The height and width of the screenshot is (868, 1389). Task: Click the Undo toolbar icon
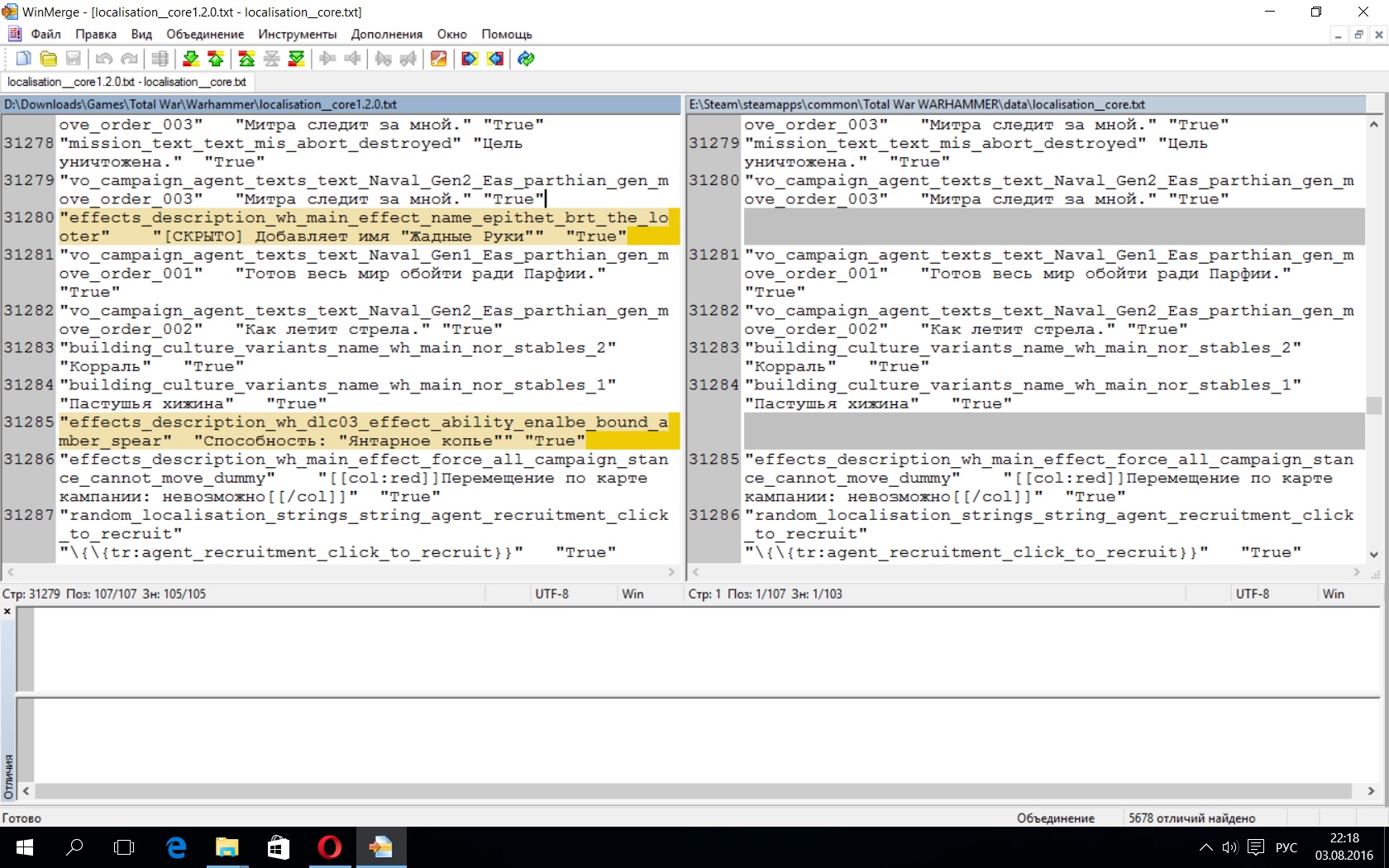[104, 59]
